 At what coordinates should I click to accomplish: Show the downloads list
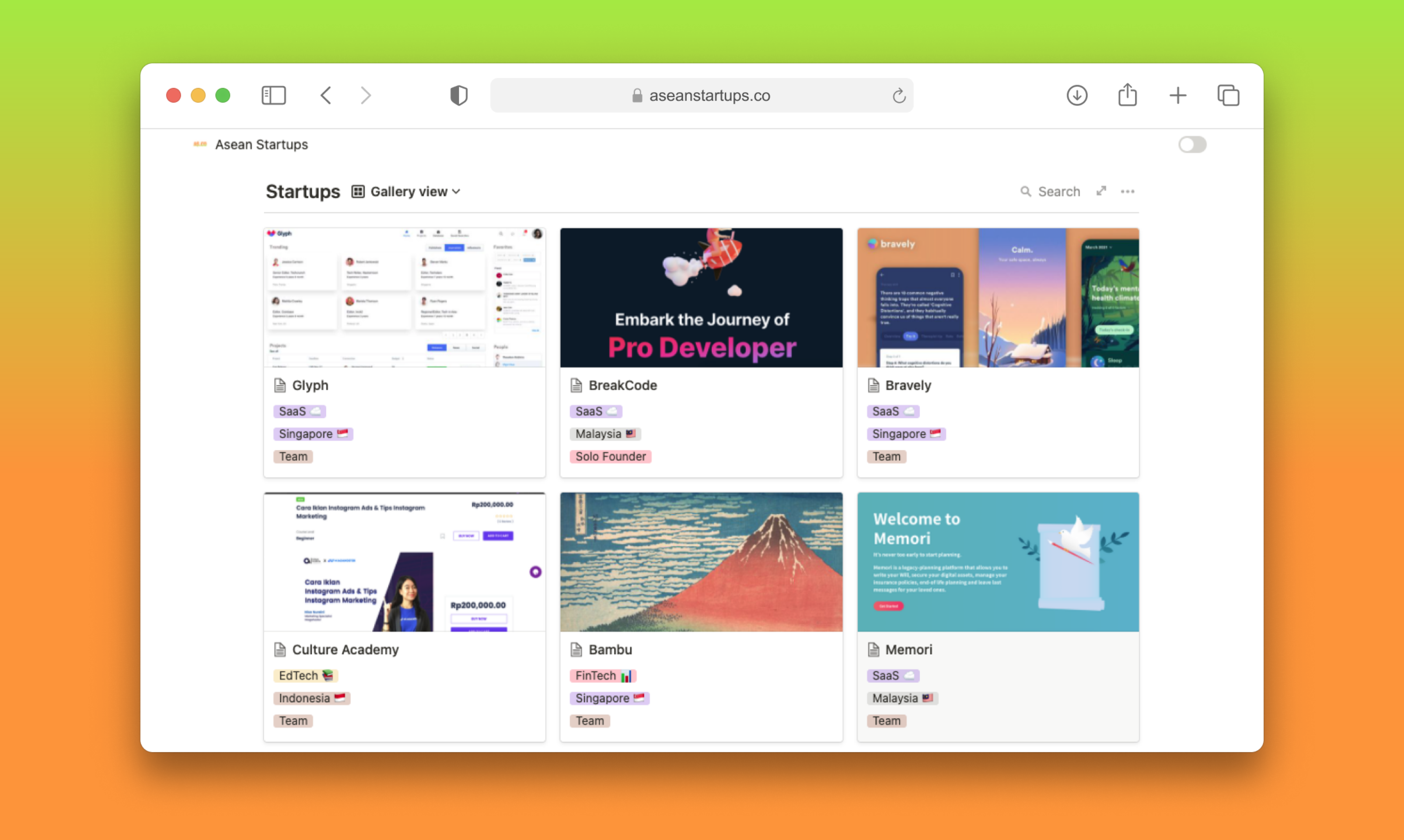click(1077, 95)
